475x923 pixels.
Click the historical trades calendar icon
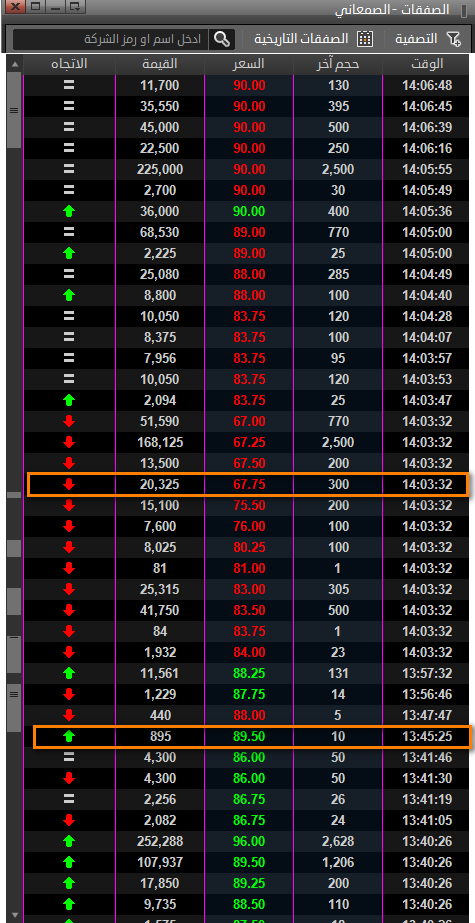pos(365,39)
